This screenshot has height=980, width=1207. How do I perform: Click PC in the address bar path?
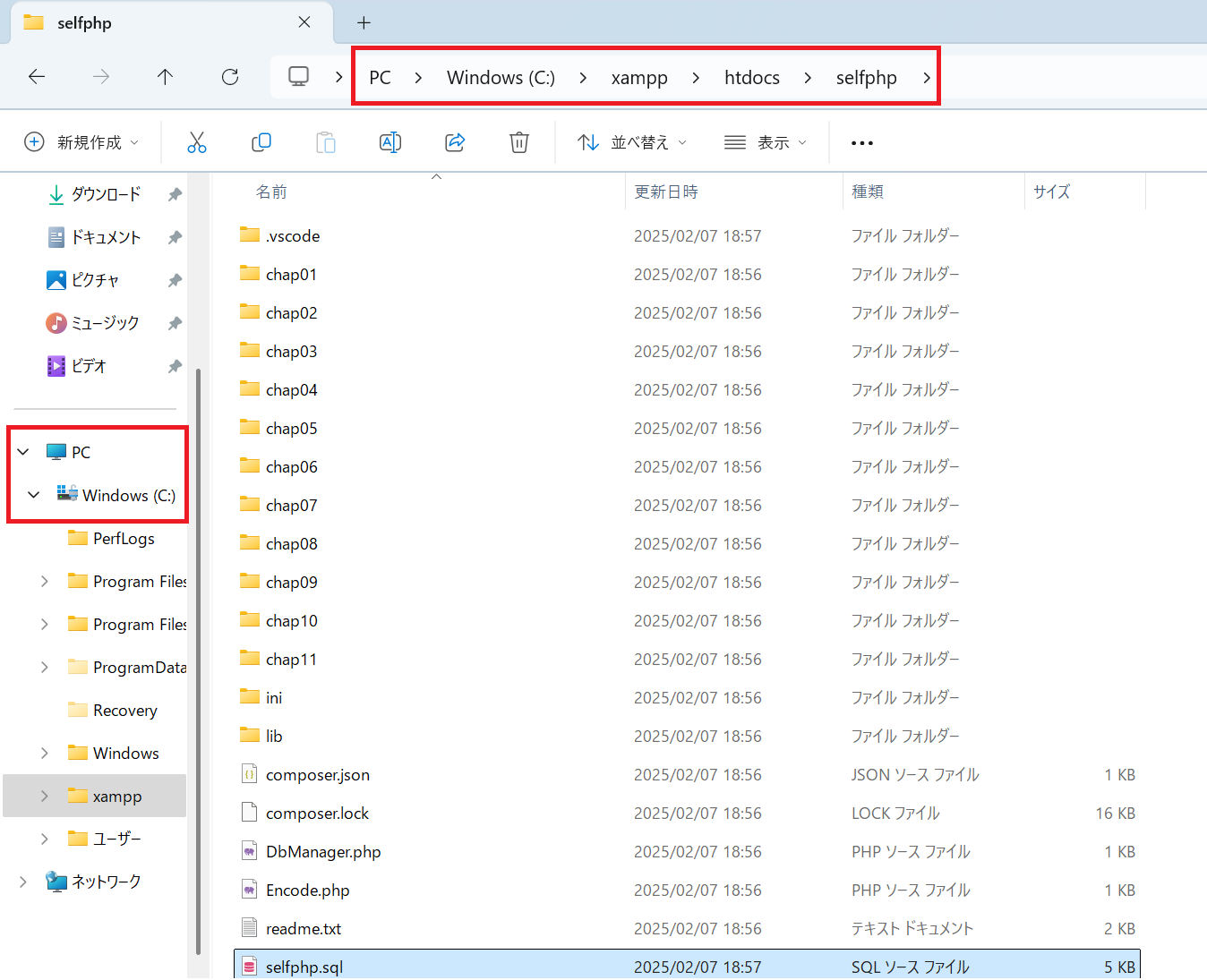[x=380, y=78]
